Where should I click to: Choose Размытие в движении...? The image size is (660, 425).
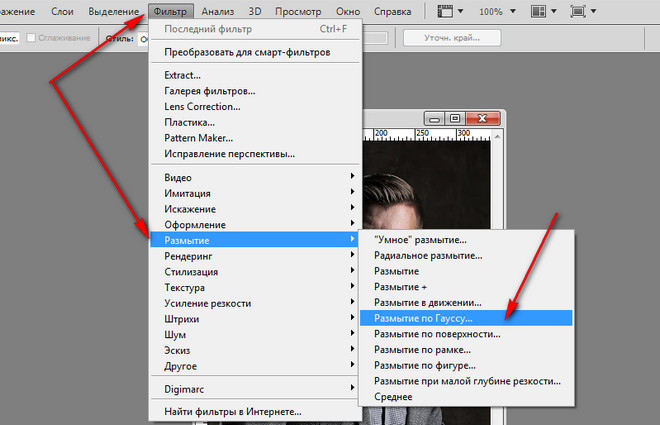click(x=466, y=303)
